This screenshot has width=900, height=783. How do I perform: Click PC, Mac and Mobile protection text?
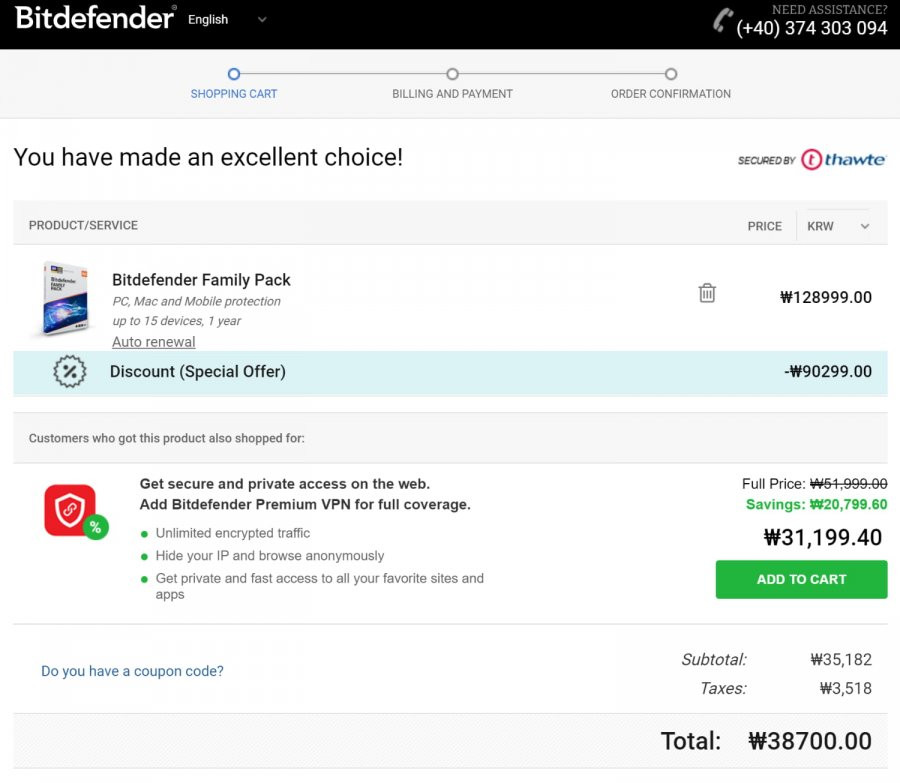[x=196, y=301]
